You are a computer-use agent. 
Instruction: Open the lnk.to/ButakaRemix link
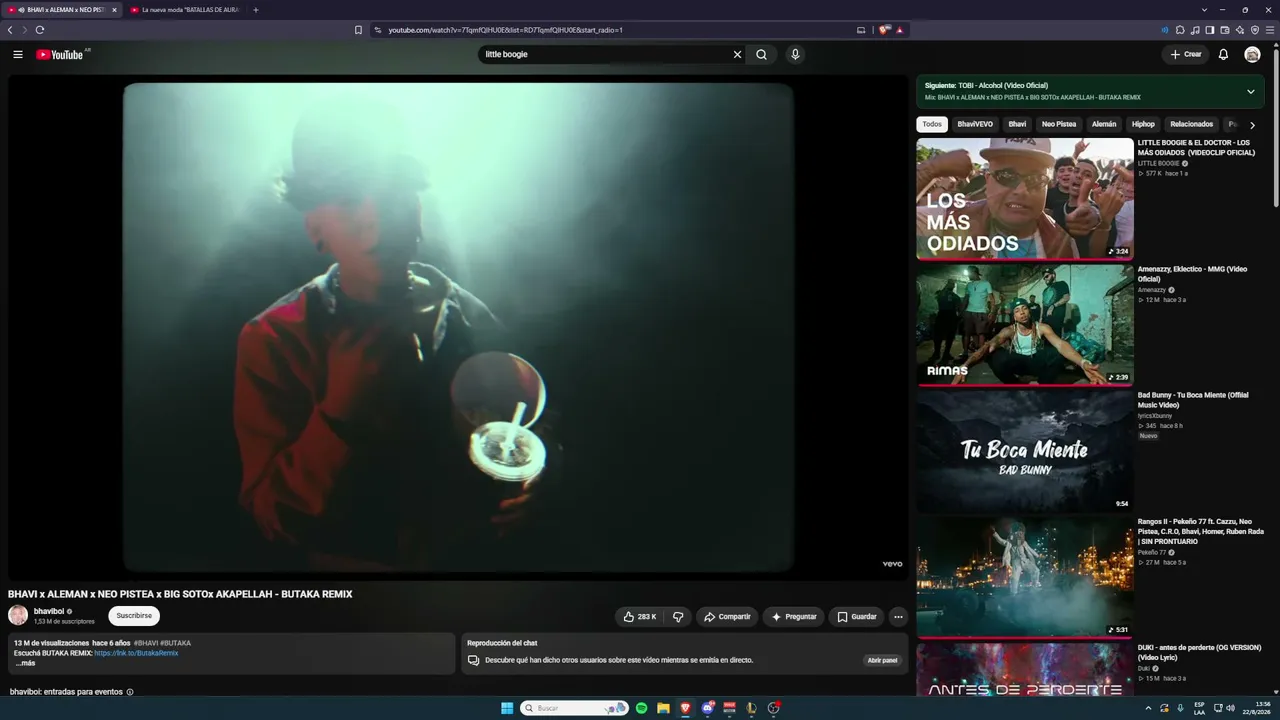pyautogui.click(x=137, y=653)
